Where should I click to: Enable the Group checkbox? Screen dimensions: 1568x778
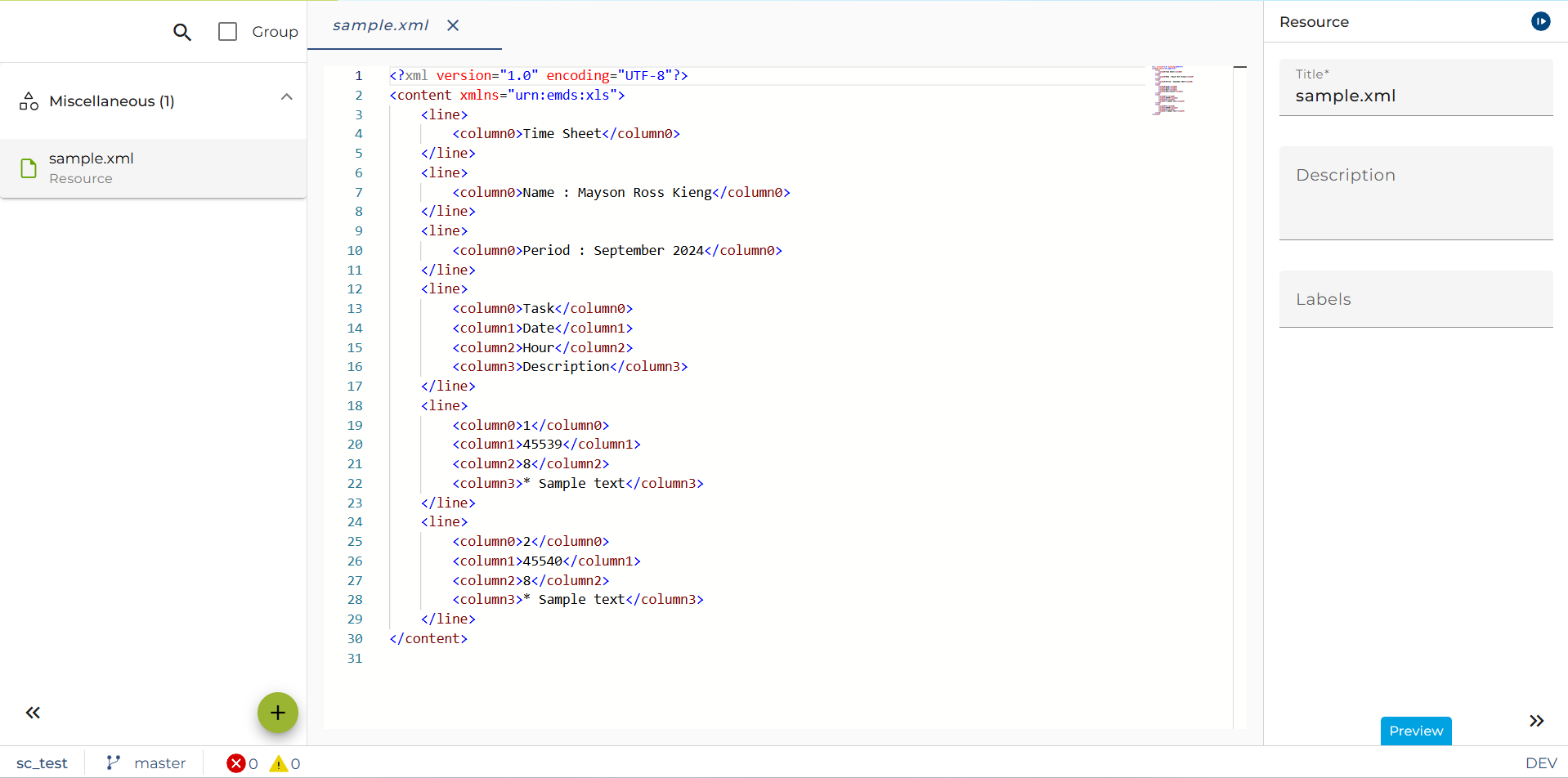point(227,32)
